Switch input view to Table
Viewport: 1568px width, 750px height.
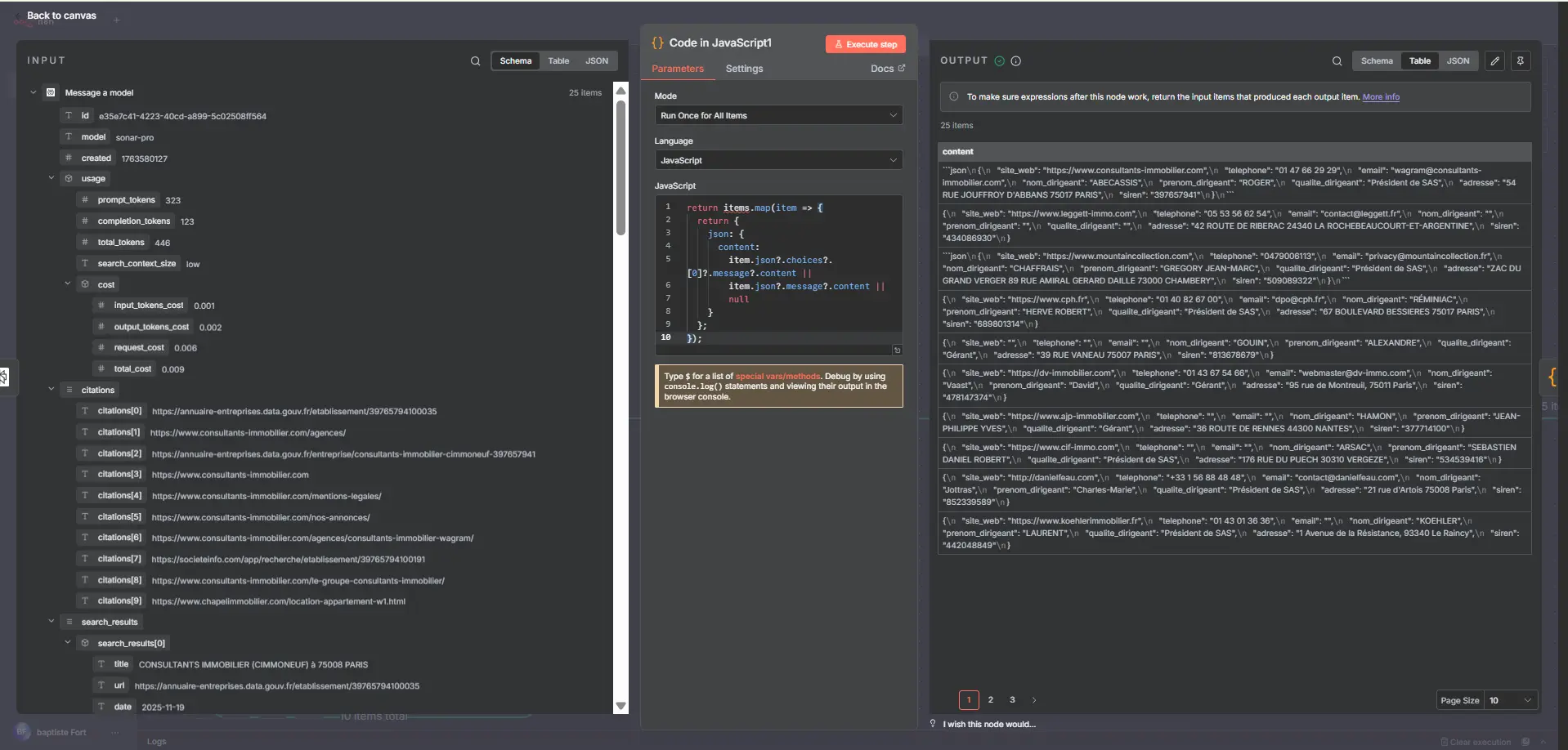(558, 61)
